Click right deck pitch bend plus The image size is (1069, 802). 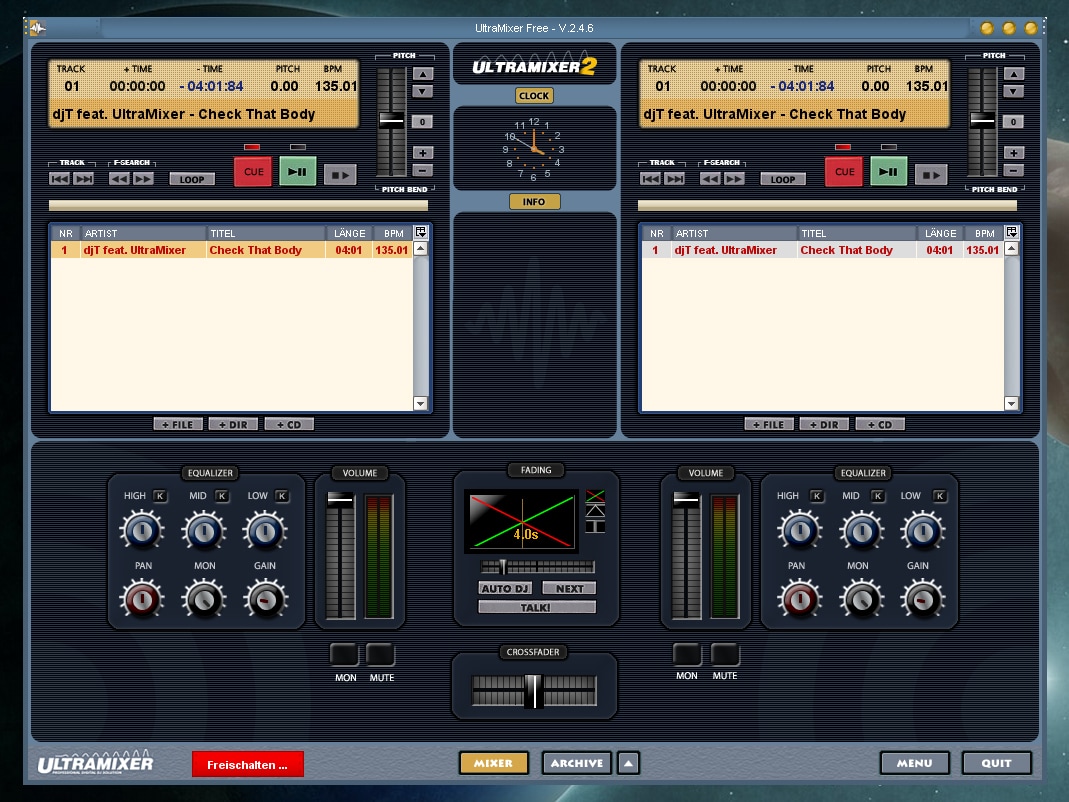tap(1014, 153)
